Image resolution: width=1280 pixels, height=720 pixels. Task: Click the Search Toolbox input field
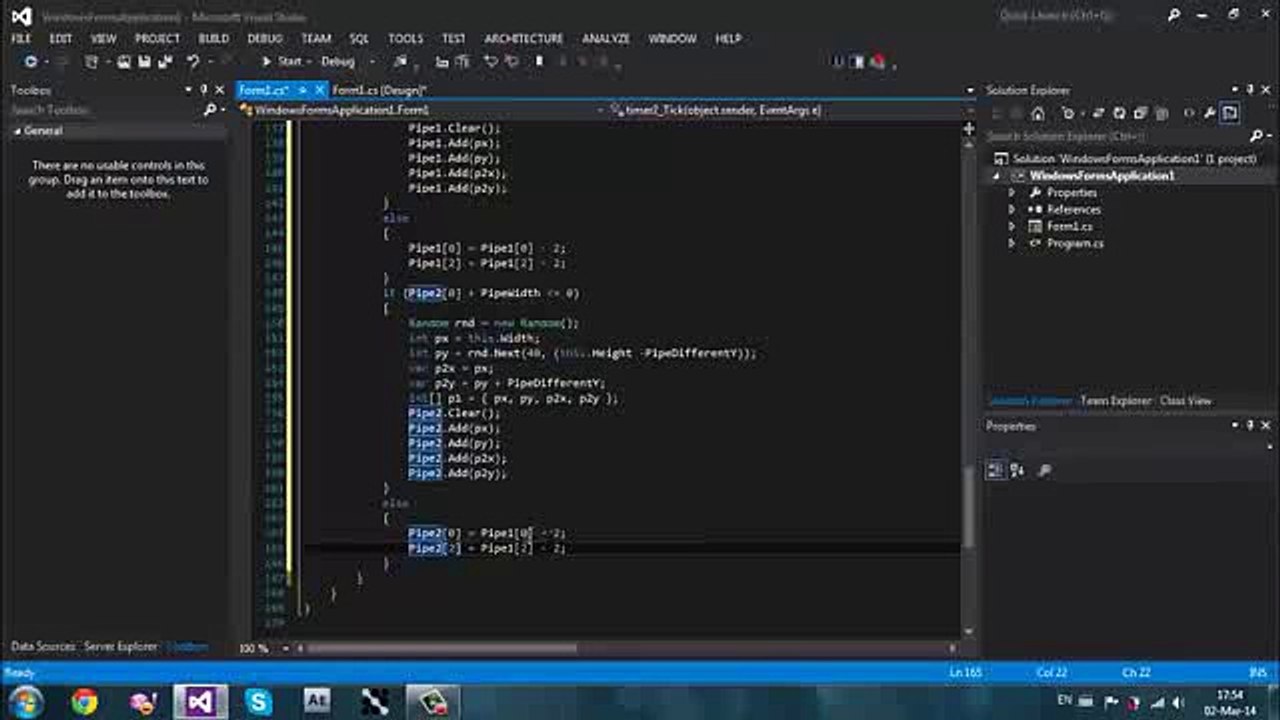tap(104, 110)
